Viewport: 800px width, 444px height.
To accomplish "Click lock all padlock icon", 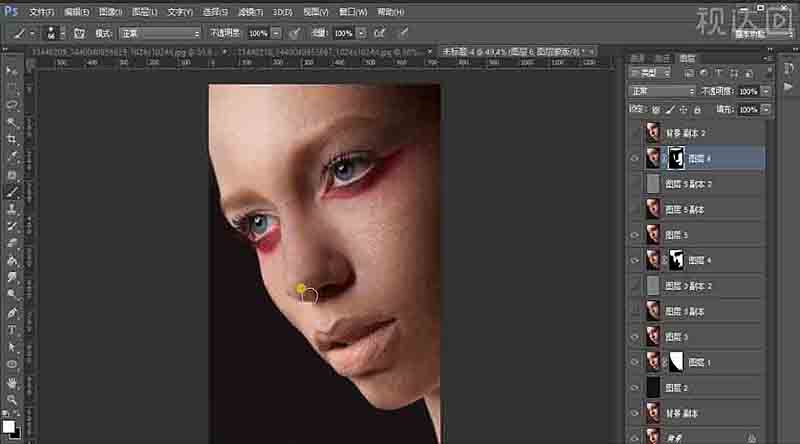I will tap(697, 109).
